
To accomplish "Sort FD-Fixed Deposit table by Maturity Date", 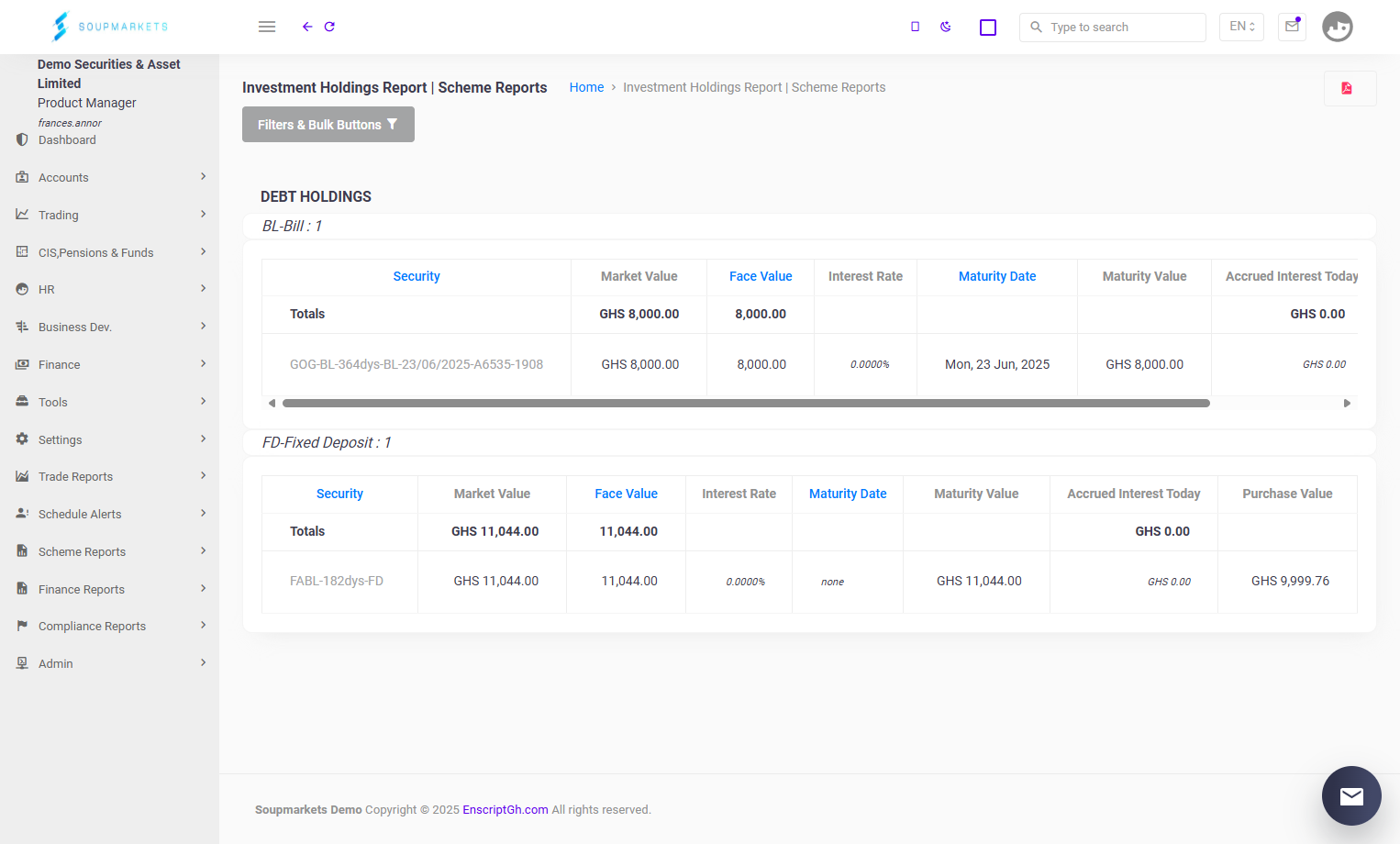I will pyautogui.click(x=848, y=494).
